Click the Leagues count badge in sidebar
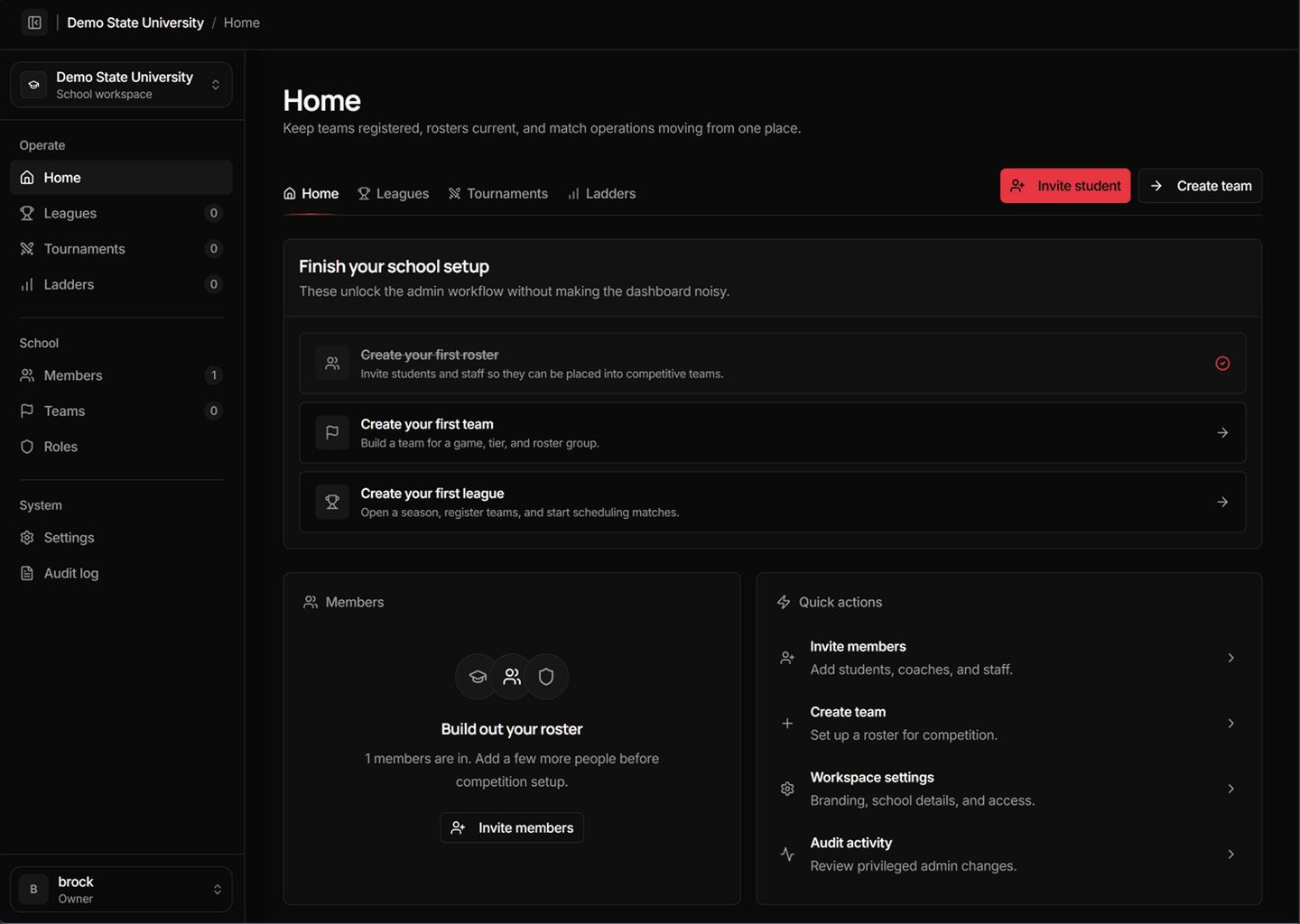The width and height of the screenshot is (1300, 924). [x=214, y=213]
